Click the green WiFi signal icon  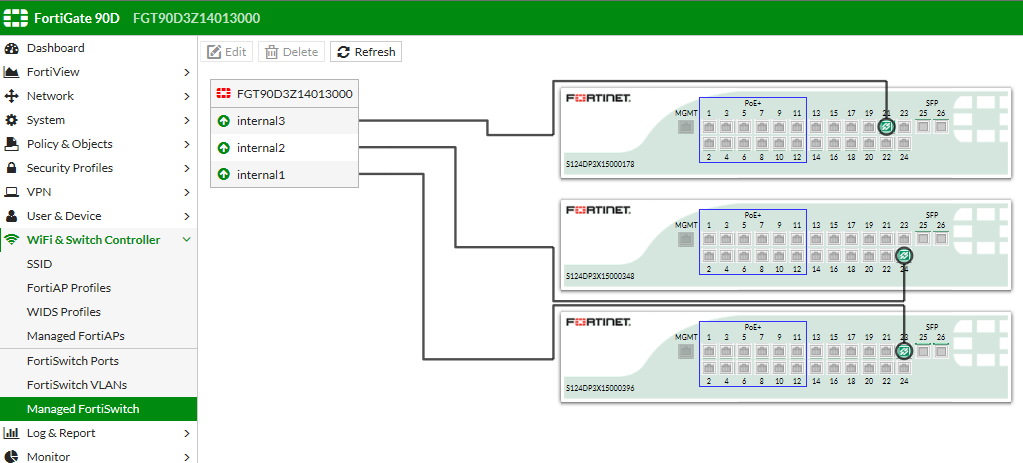[x=12, y=240]
